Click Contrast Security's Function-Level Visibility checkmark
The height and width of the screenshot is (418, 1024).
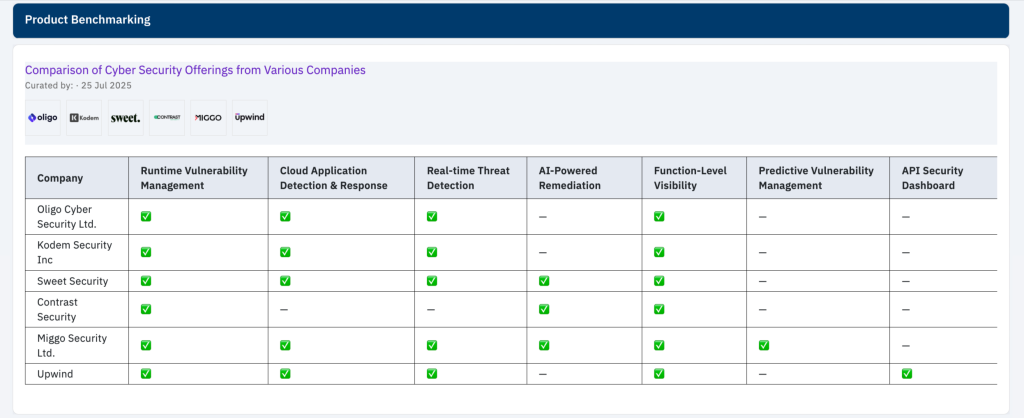[659, 309]
